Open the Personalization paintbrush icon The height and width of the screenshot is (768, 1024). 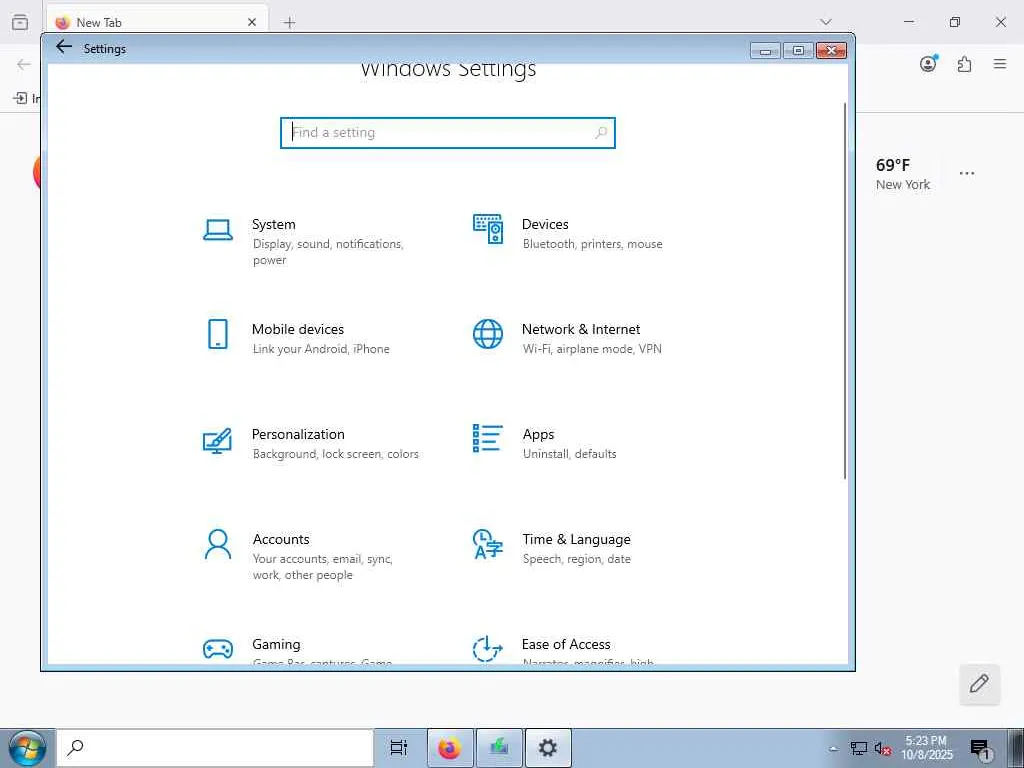217,441
